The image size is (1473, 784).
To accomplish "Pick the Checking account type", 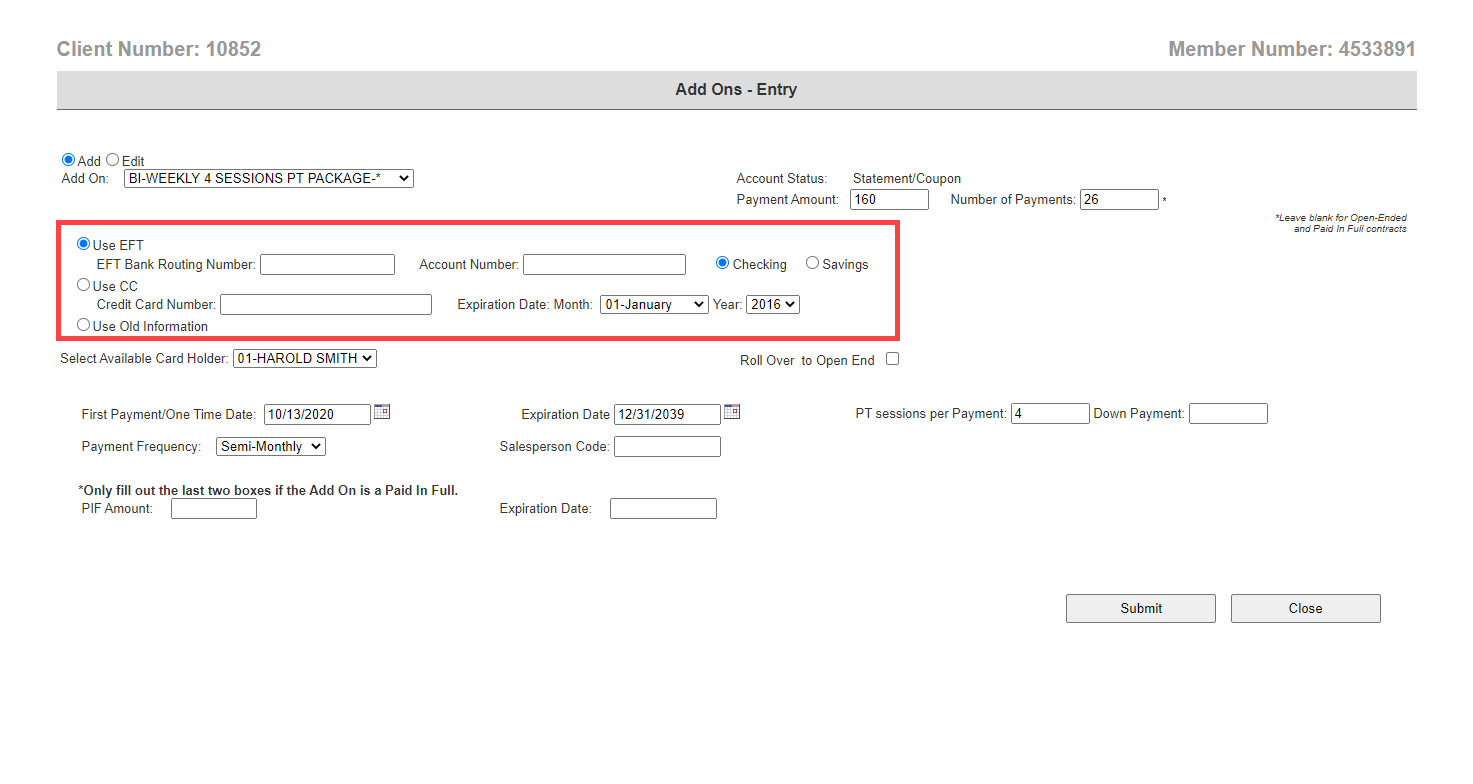I will coord(723,263).
